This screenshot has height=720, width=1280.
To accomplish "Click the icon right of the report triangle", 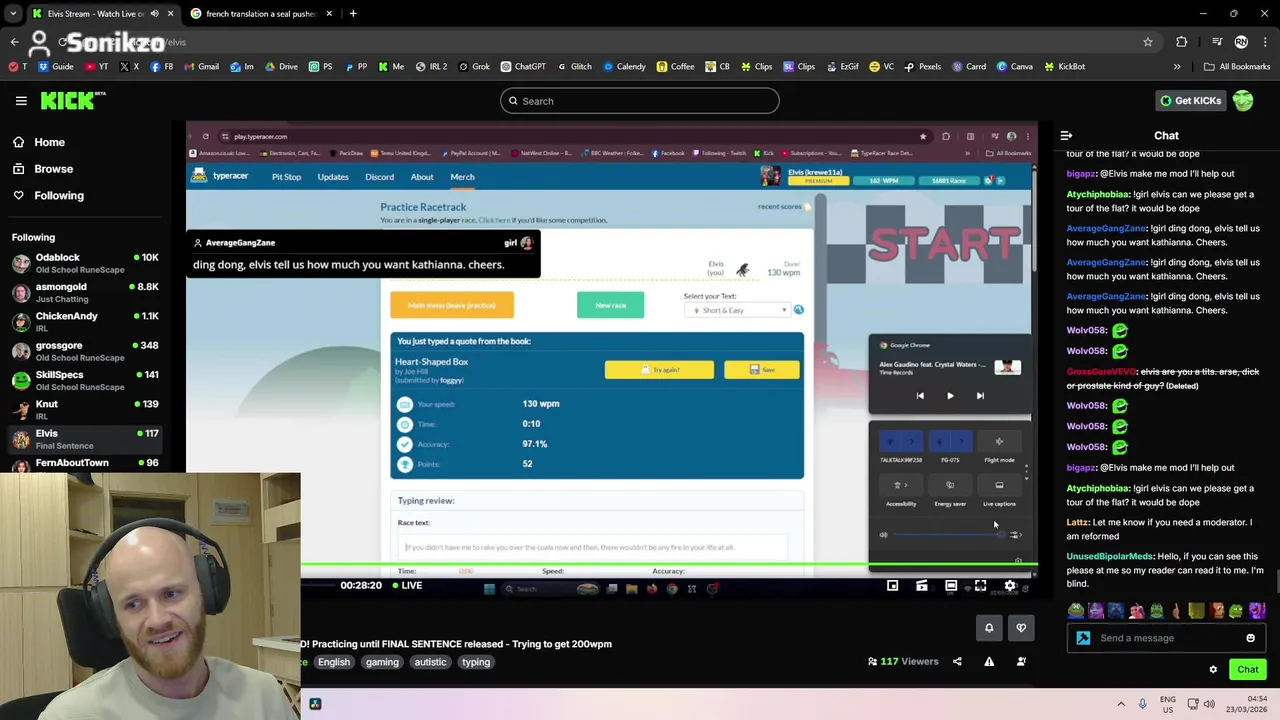I will coord(1021,661).
